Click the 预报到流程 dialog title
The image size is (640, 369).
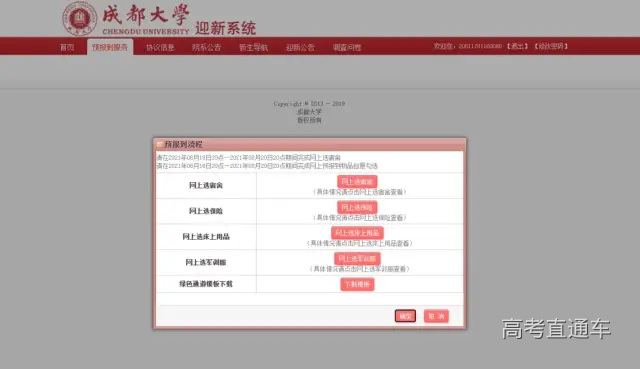pos(183,144)
